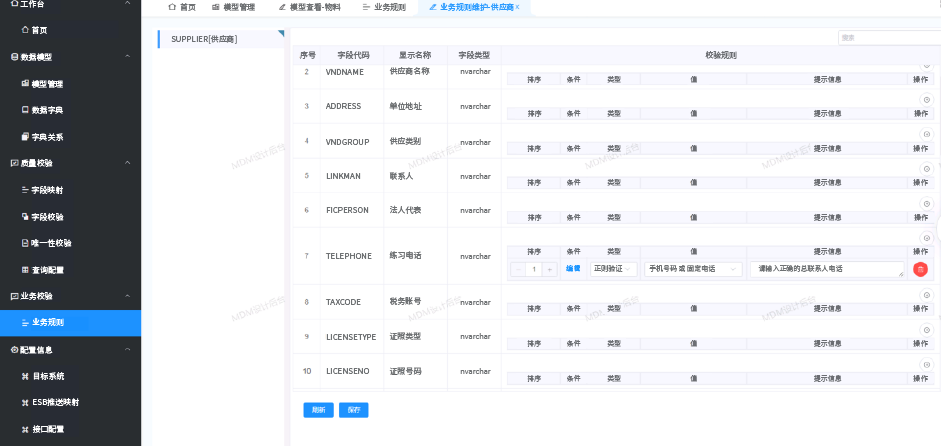Go to 模型管理 in the sidebar
The height and width of the screenshot is (446, 941).
(x=47, y=84)
